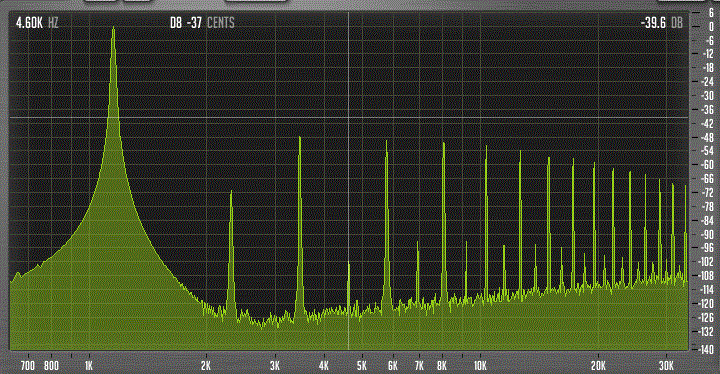Click the 1K frequency axis label
The height and width of the screenshot is (374, 720).
pos(89,366)
